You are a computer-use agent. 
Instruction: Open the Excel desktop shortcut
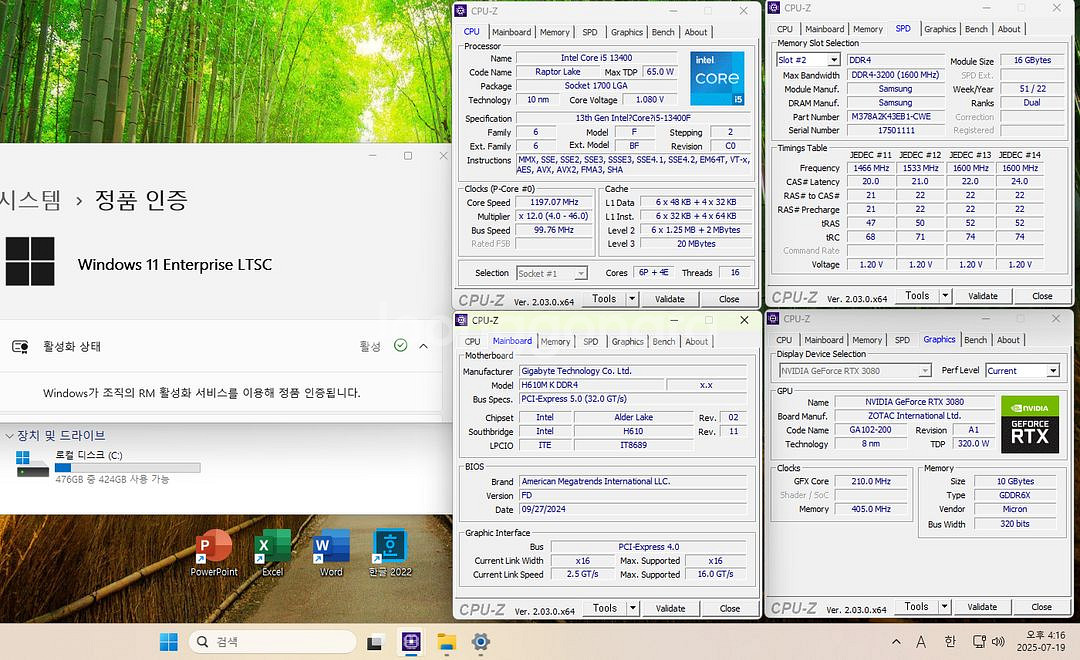[272, 553]
